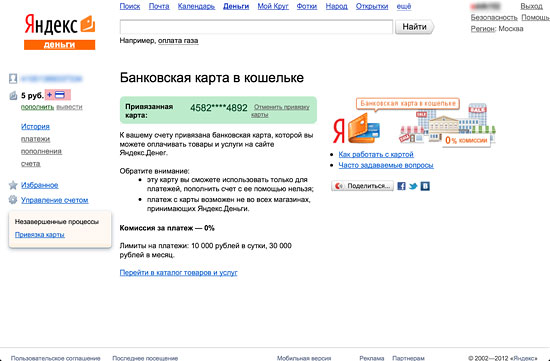Screen dimensions: 550x361
Task: Open Пользовательское соглашение footer link
Action: pos(55,358)
